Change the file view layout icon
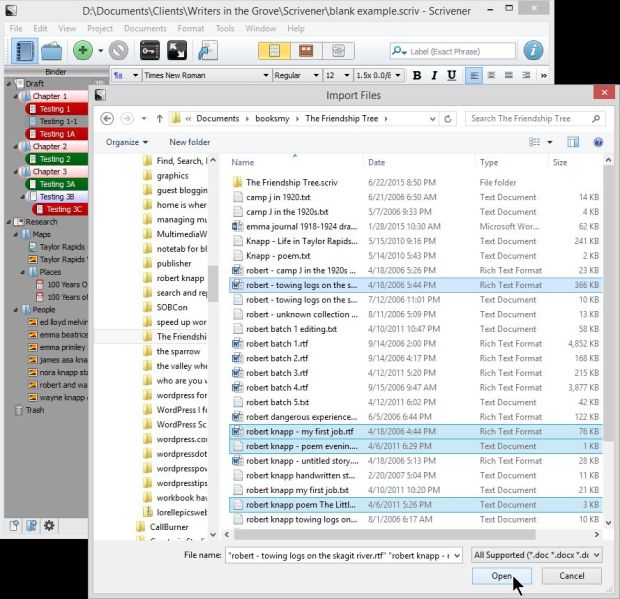This screenshot has width=620, height=599. [x=535, y=142]
